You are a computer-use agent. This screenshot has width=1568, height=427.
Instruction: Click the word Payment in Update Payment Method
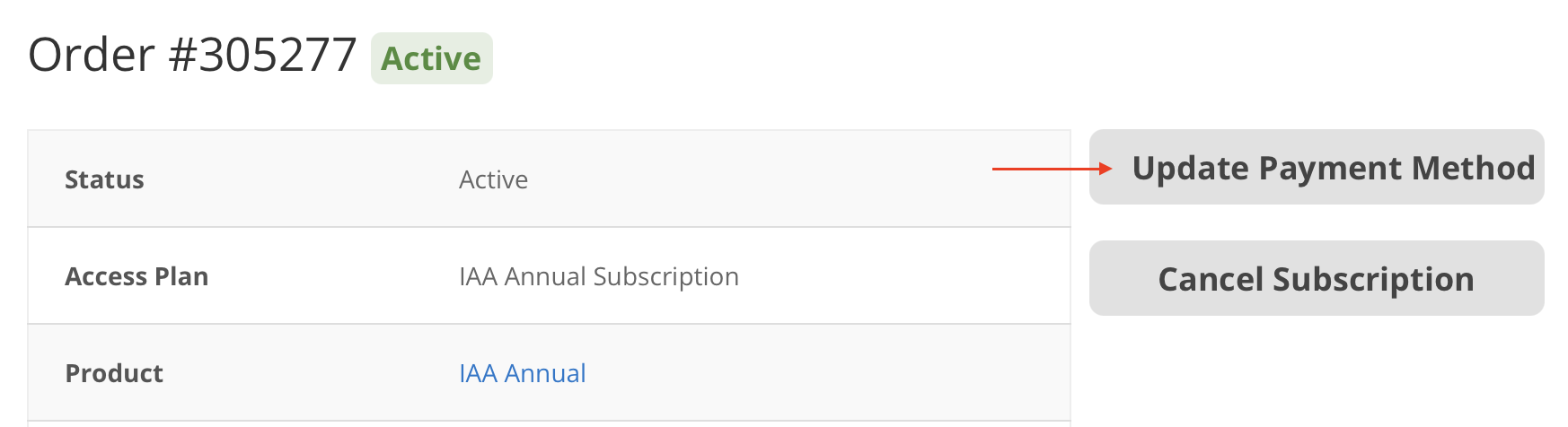pyautogui.click(x=1330, y=168)
